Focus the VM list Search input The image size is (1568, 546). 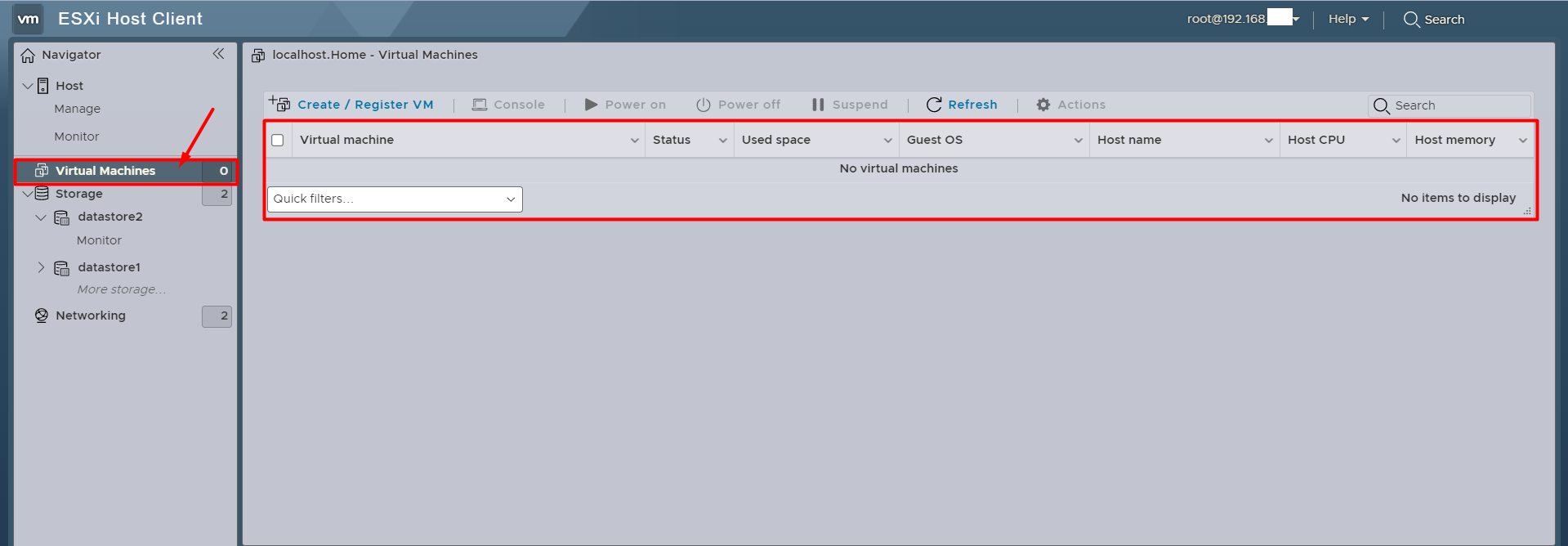(1450, 105)
